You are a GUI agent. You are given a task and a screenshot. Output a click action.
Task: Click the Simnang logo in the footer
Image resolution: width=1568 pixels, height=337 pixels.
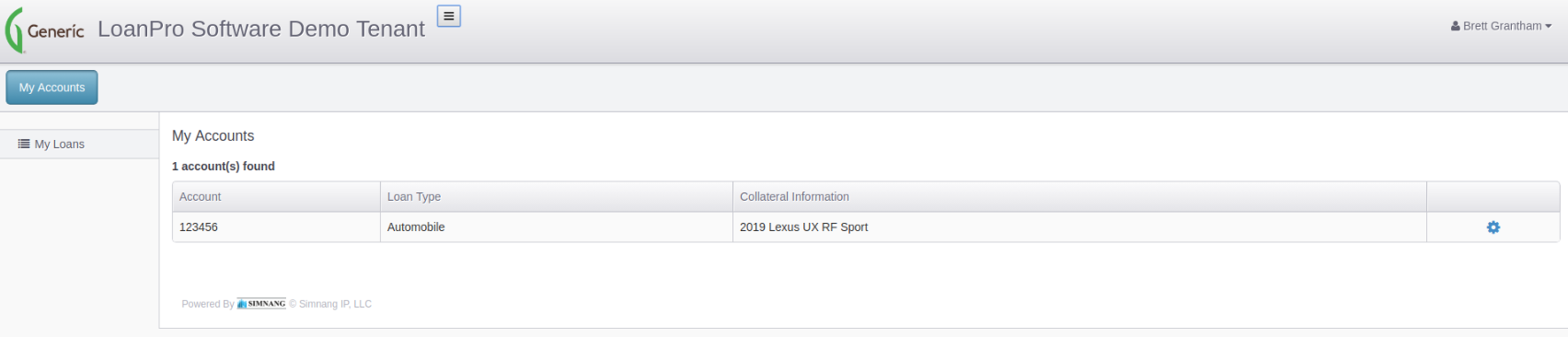[261, 304]
